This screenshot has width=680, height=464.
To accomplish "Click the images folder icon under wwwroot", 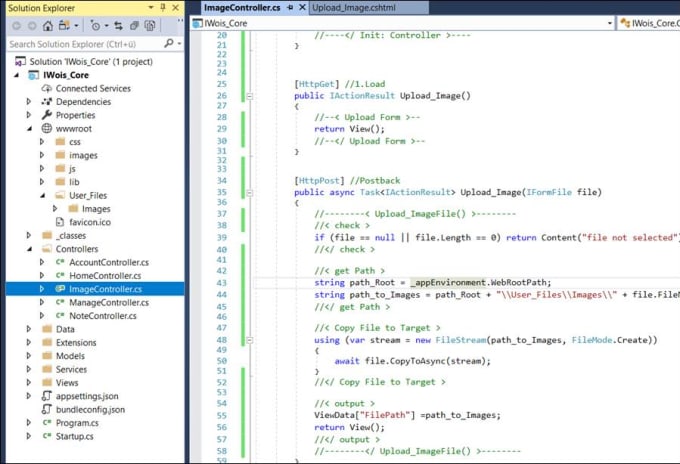I will click(x=60, y=155).
